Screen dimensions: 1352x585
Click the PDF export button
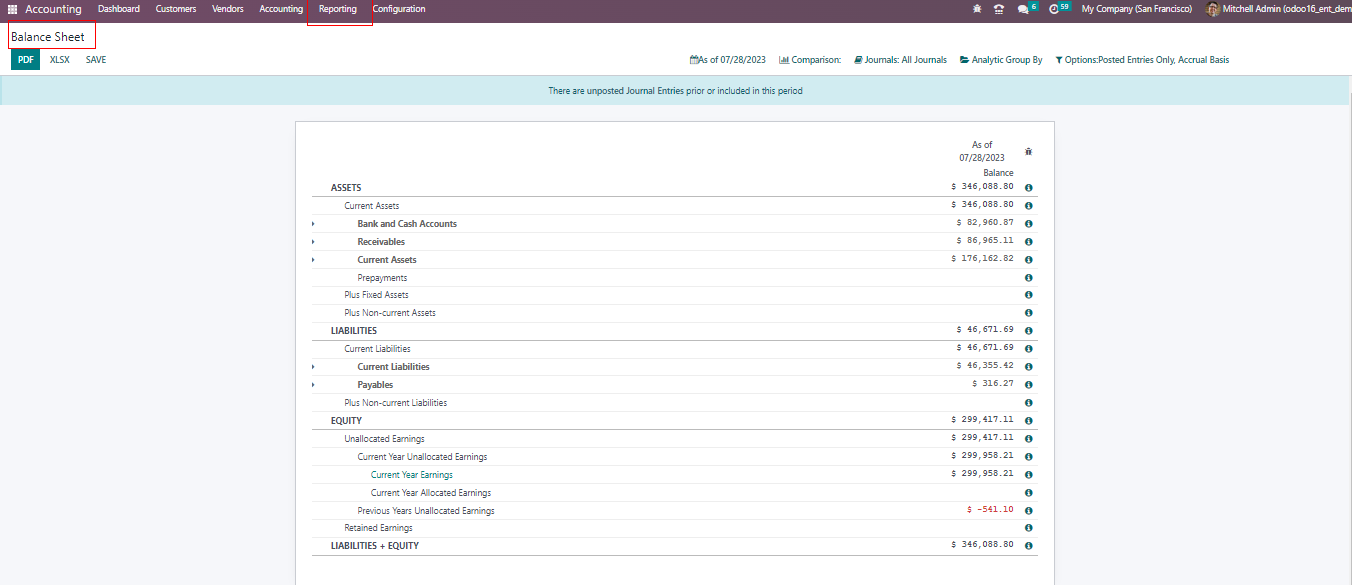tap(26, 60)
